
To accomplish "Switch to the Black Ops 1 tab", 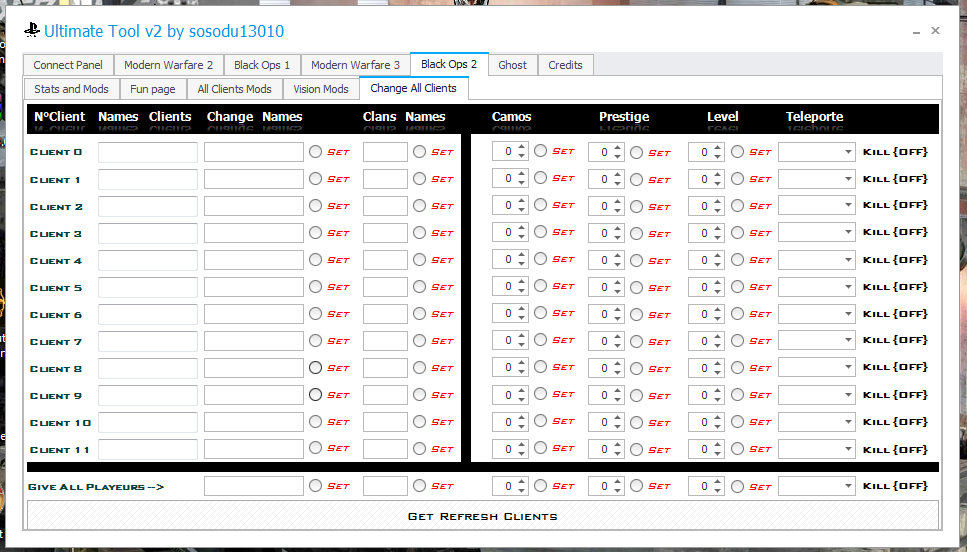I will (x=261, y=65).
